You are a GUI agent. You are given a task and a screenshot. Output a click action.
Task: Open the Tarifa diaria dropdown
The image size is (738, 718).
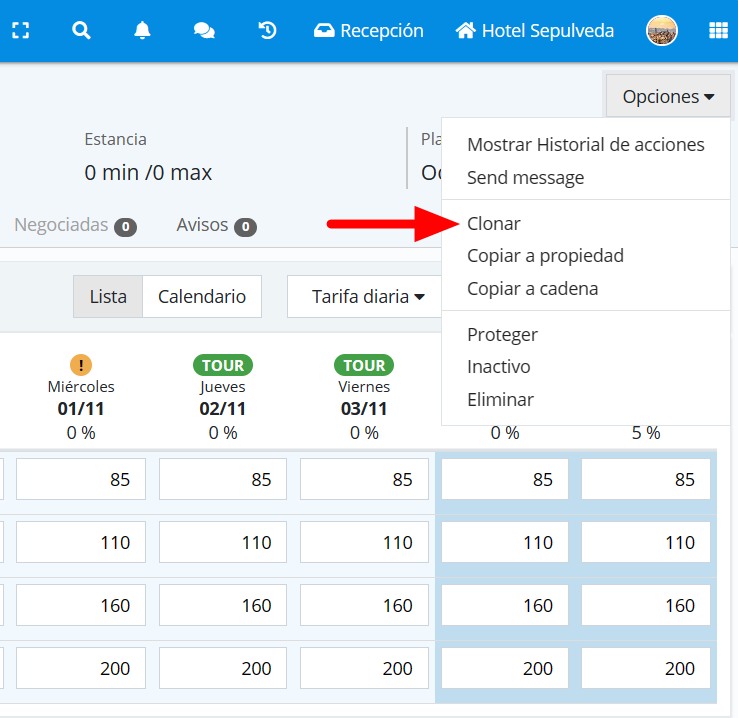[368, 297]
